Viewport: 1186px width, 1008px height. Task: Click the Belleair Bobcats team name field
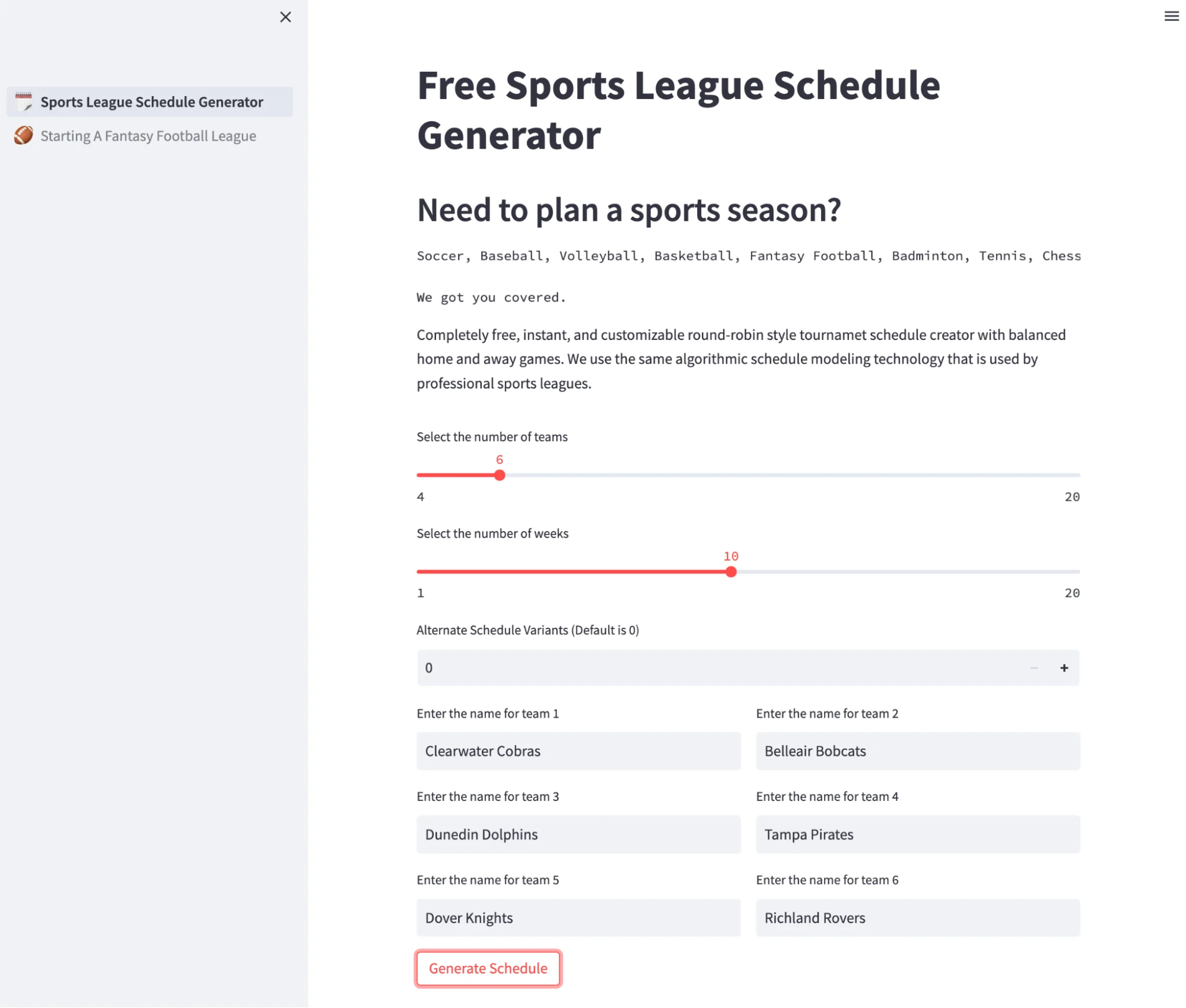click(917, 750)
